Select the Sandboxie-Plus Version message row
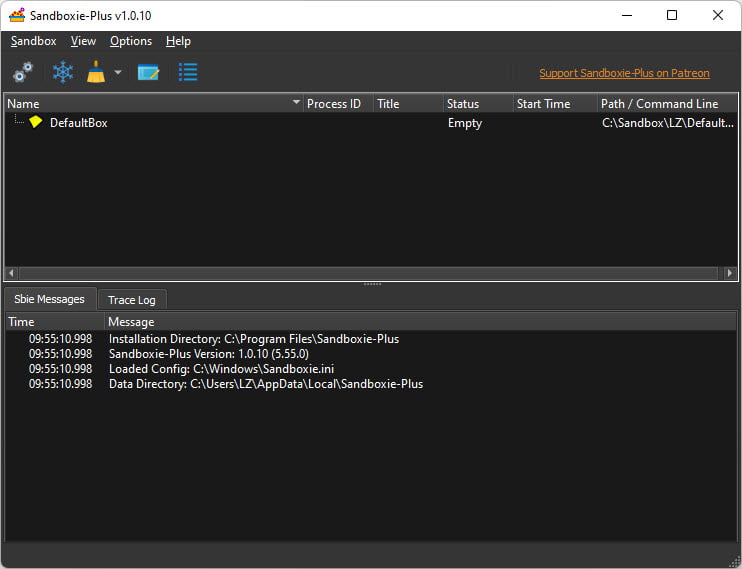The height and width of the screenshot is (569, 742). (371, 354)
